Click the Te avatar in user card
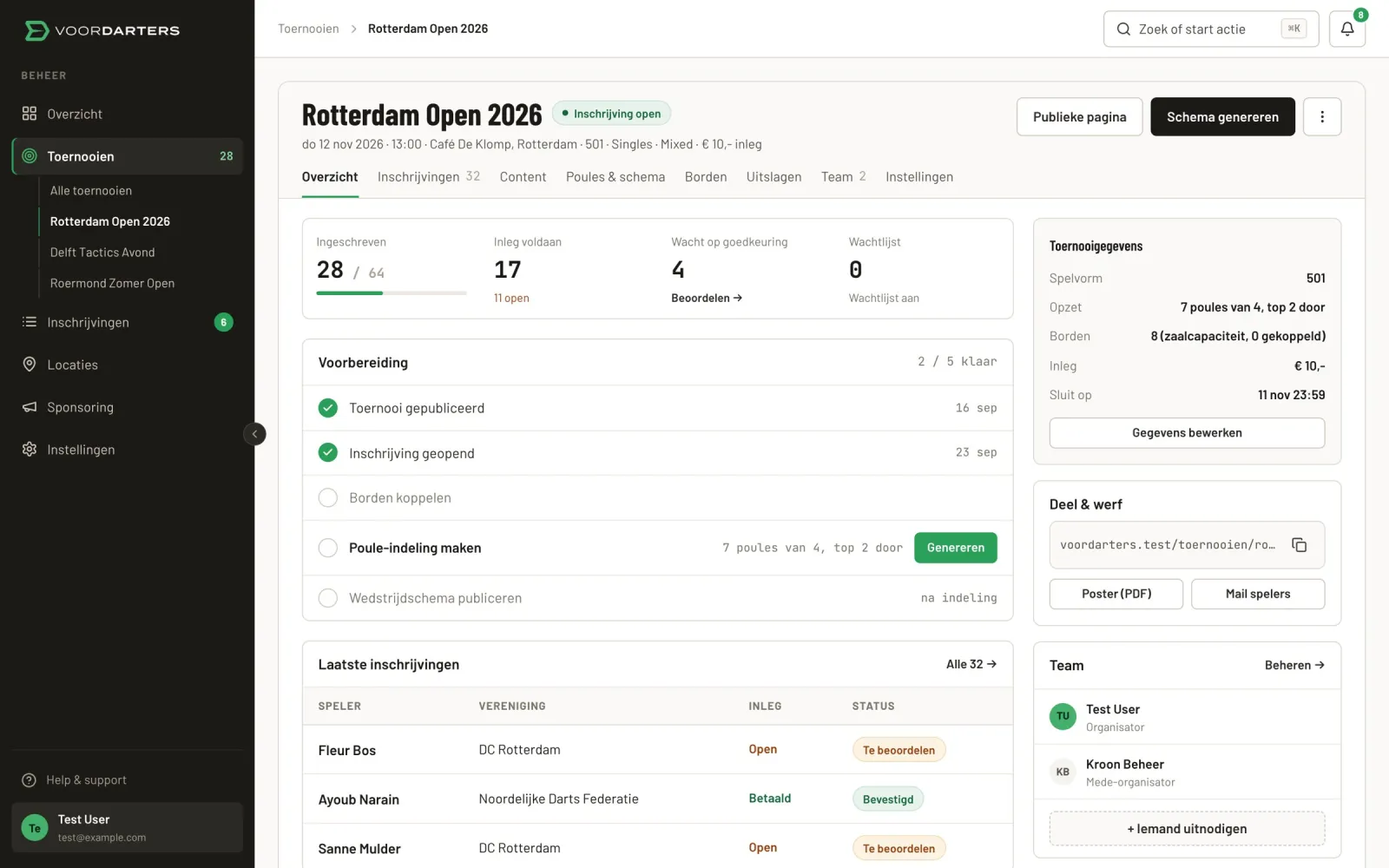This screenshot has width=1389, height=868. tap(35, 828)
